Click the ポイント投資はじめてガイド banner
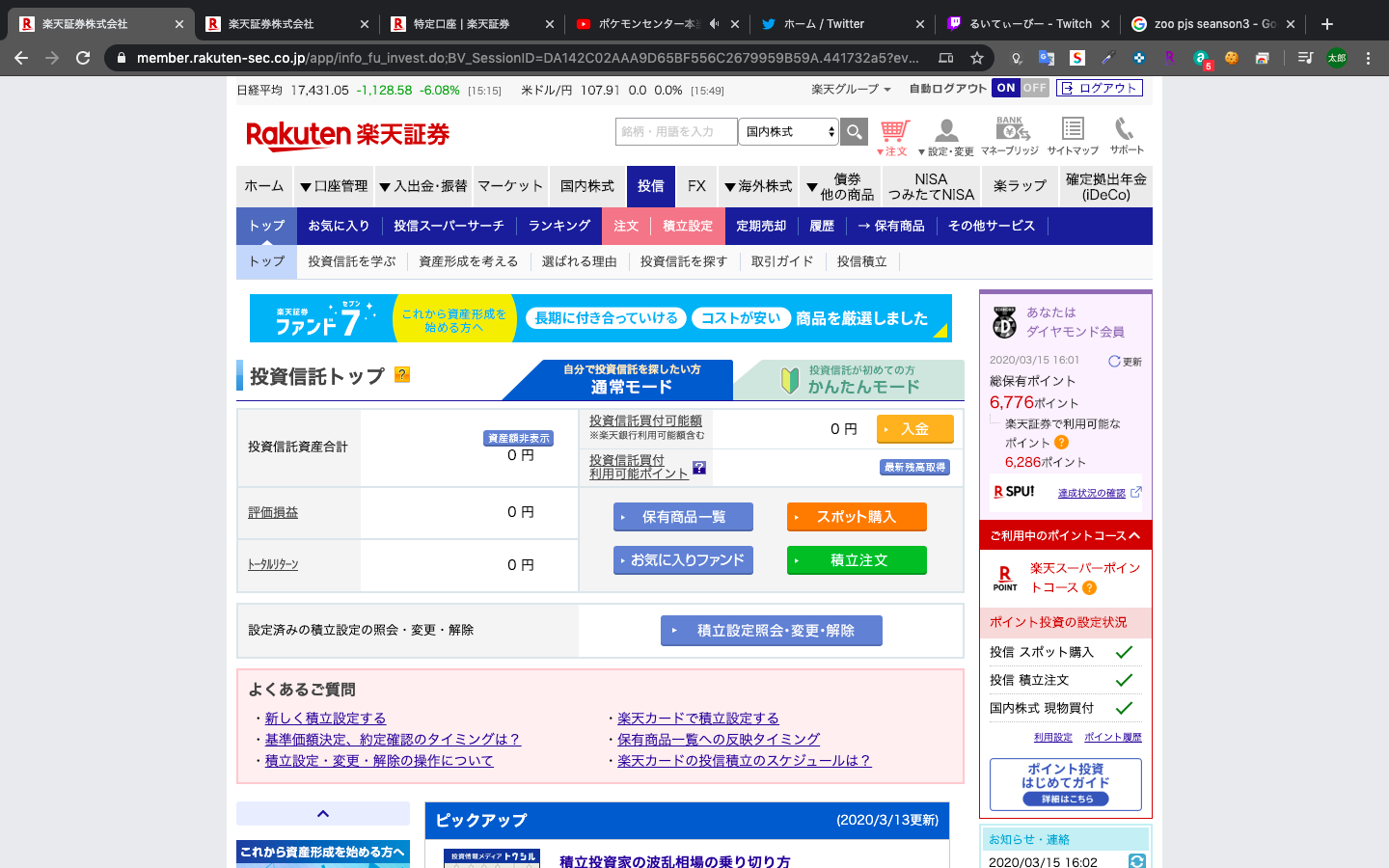This screenshot has height=868, width=1389. click(x=1066, y=784)
